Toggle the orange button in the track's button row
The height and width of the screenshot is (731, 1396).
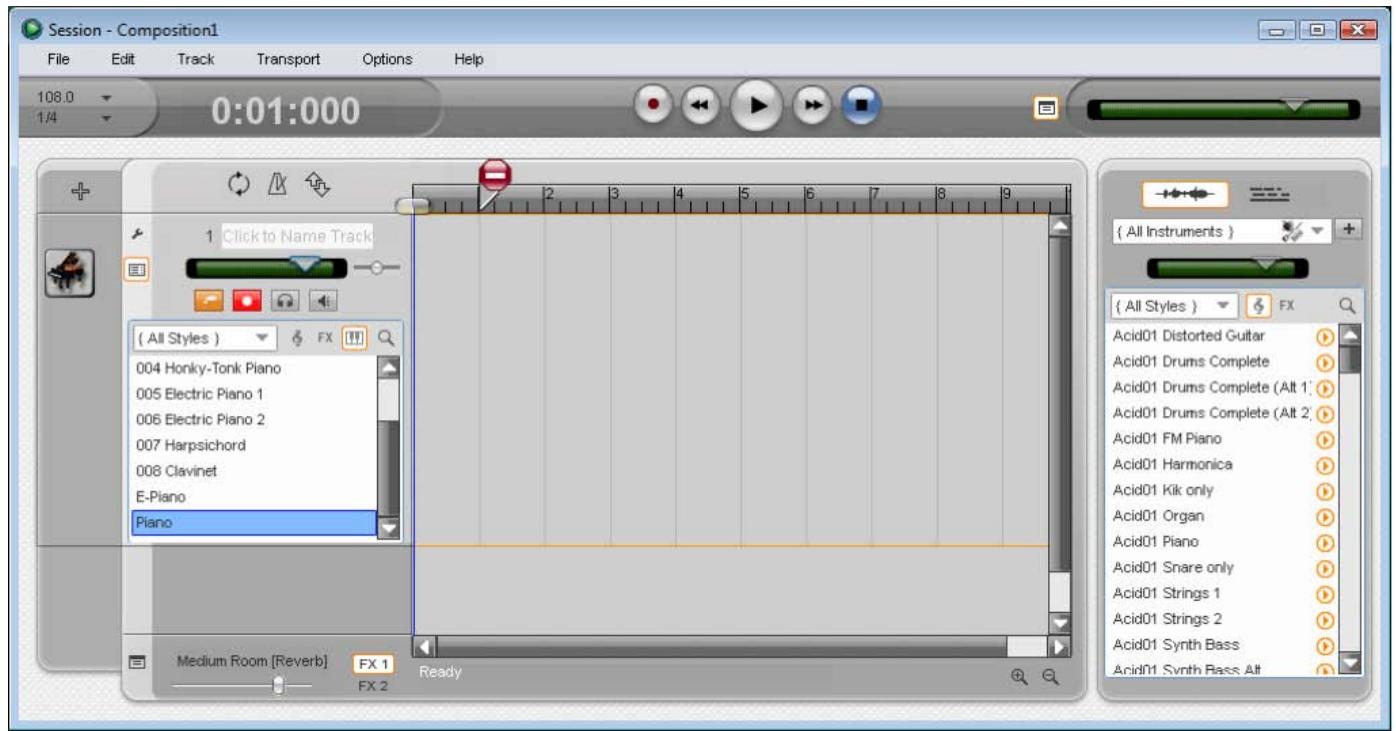click(x=209, y=300)
